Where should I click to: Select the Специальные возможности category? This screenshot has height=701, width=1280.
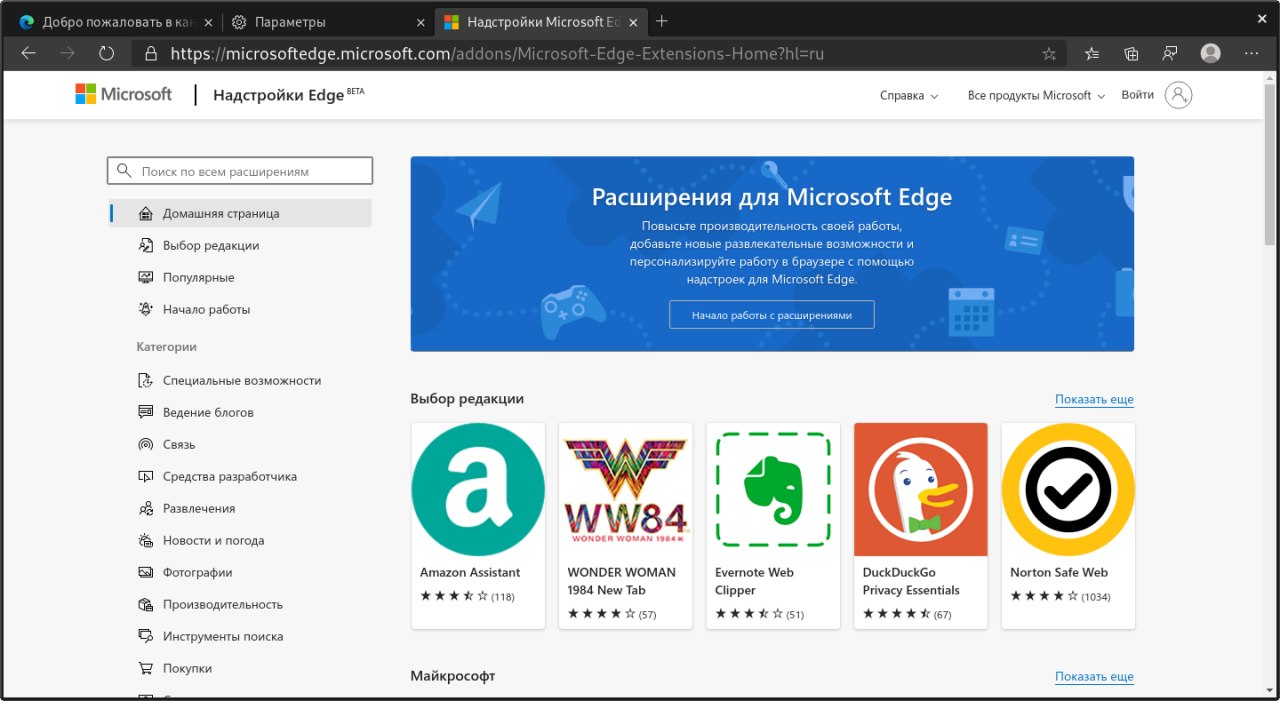tap(240, 380)
